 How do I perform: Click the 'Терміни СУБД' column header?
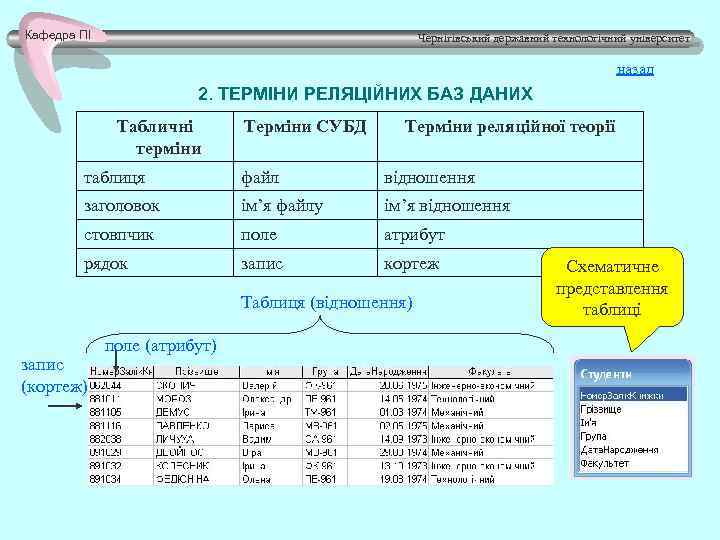point(305,136)
